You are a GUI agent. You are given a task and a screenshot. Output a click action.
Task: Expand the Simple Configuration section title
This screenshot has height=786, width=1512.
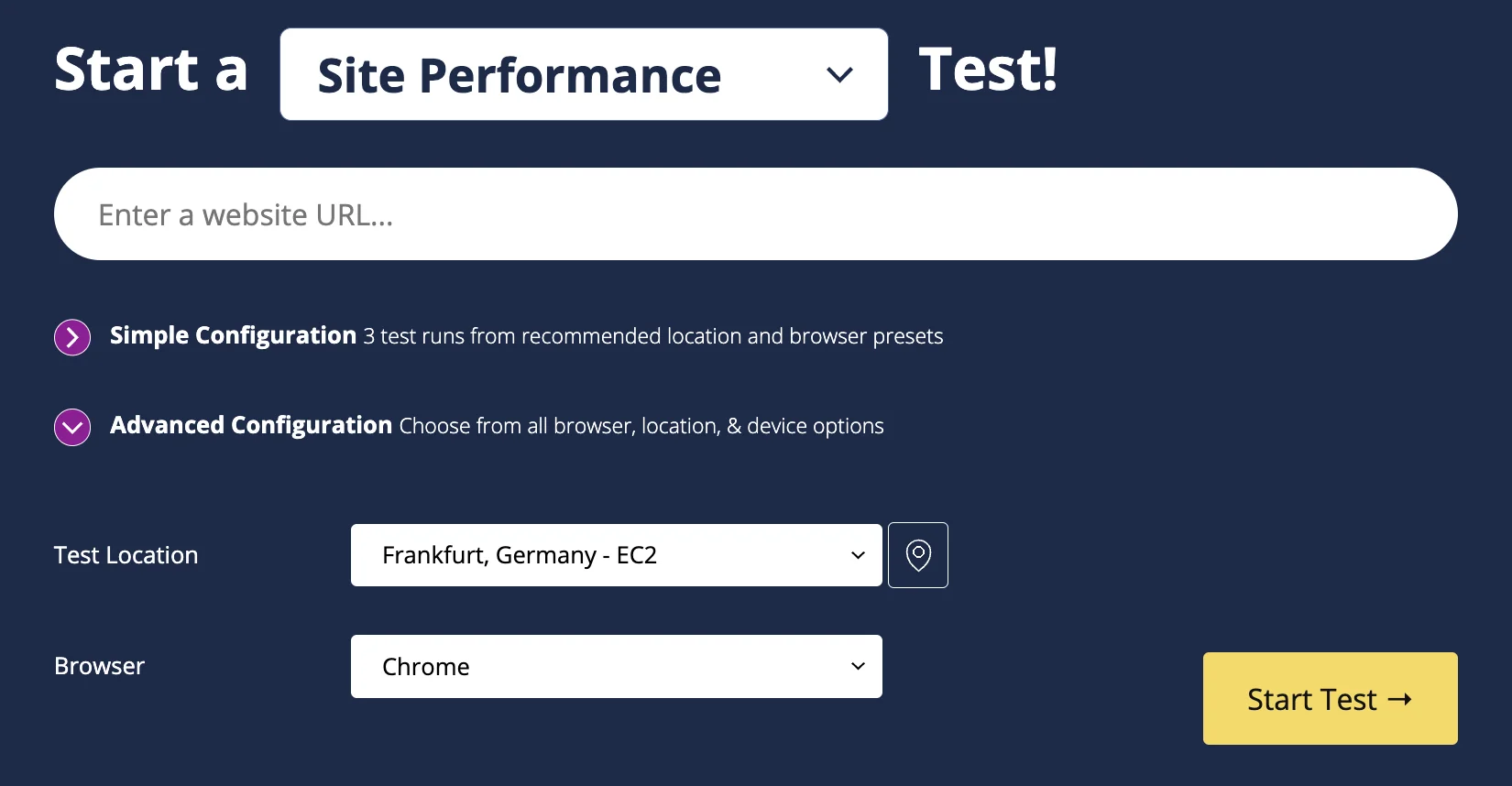(x=233, y=335)
